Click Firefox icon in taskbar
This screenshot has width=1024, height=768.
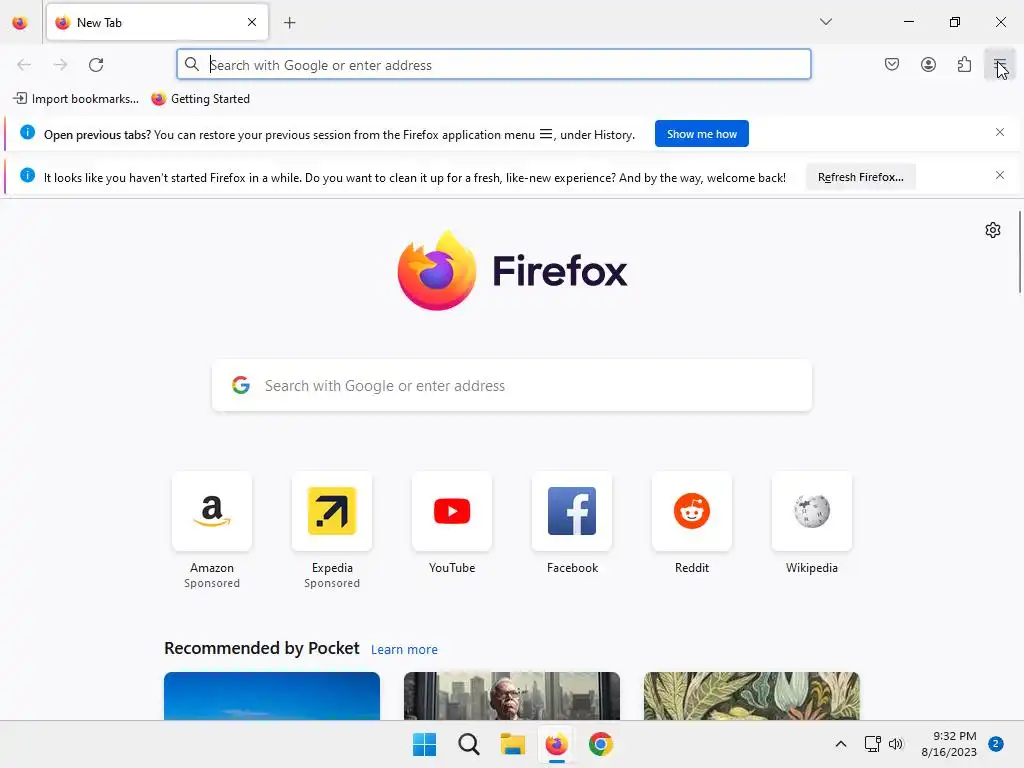(x=556, y=744)
